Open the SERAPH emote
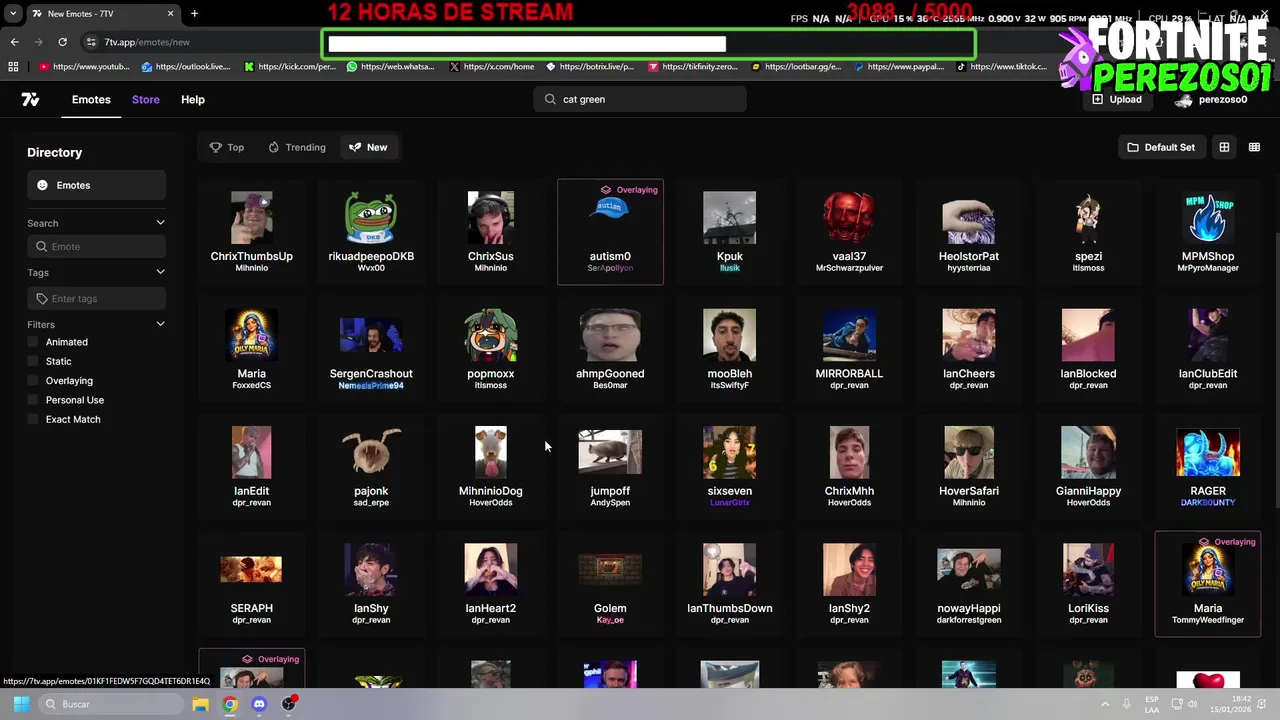 (x=252, y=584)
